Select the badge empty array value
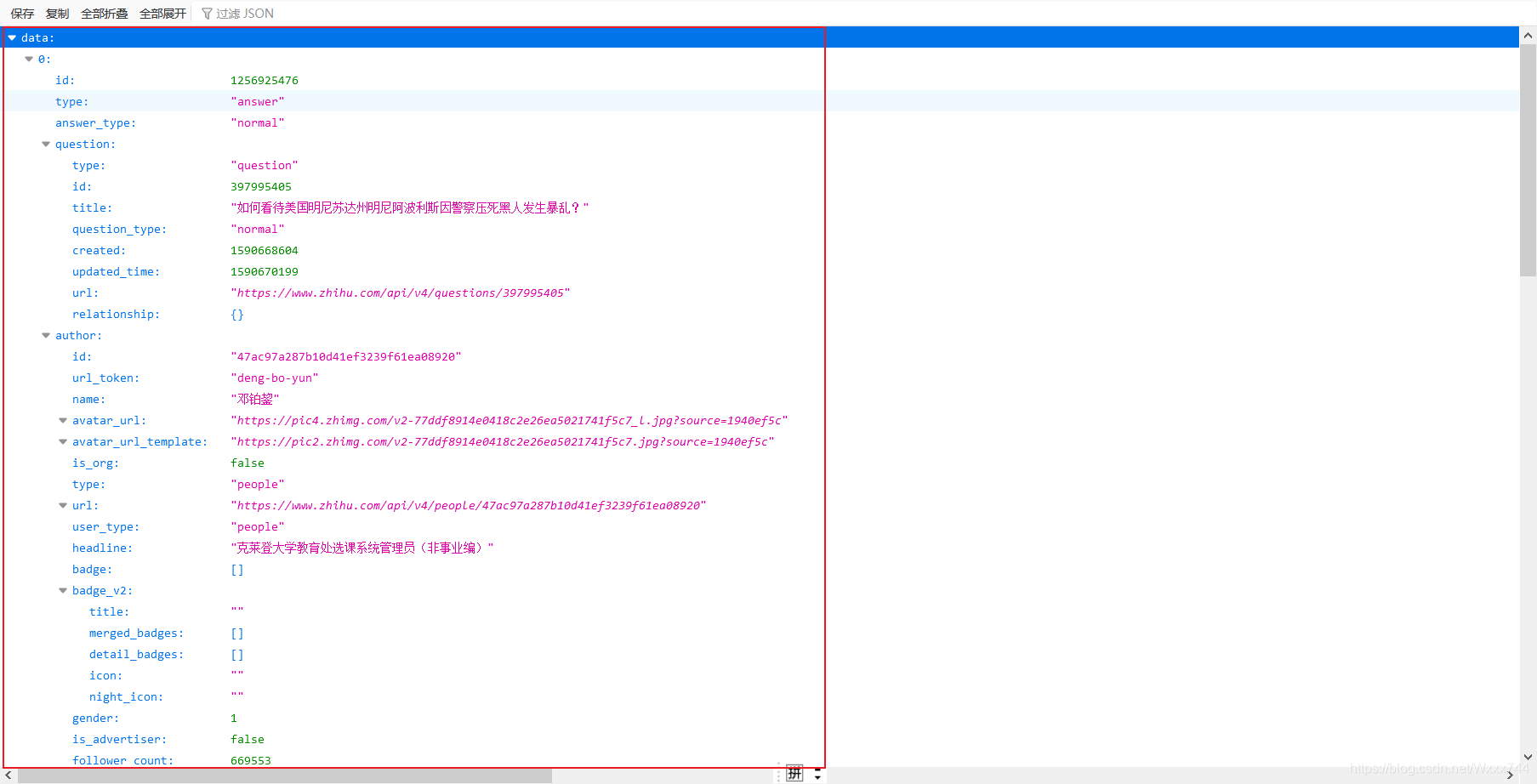Image resolution: width=1537 pixels, height=784 pixels. 237,569
